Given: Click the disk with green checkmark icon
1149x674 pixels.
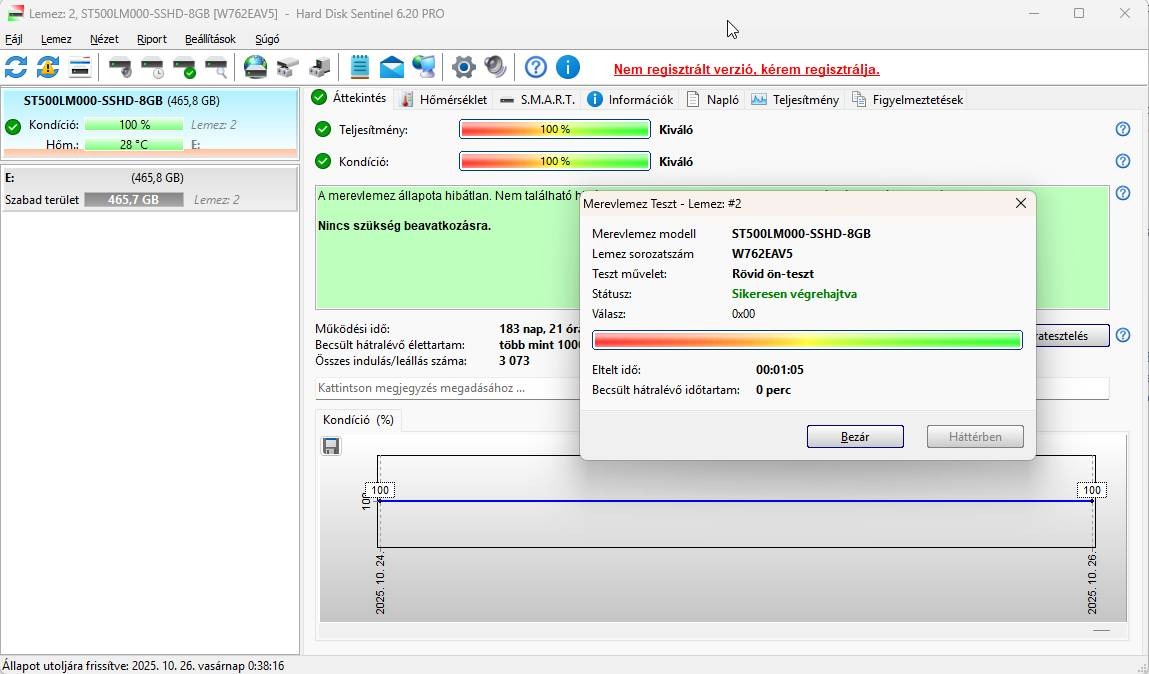Looking at the screenshot, I should (185, 67).
